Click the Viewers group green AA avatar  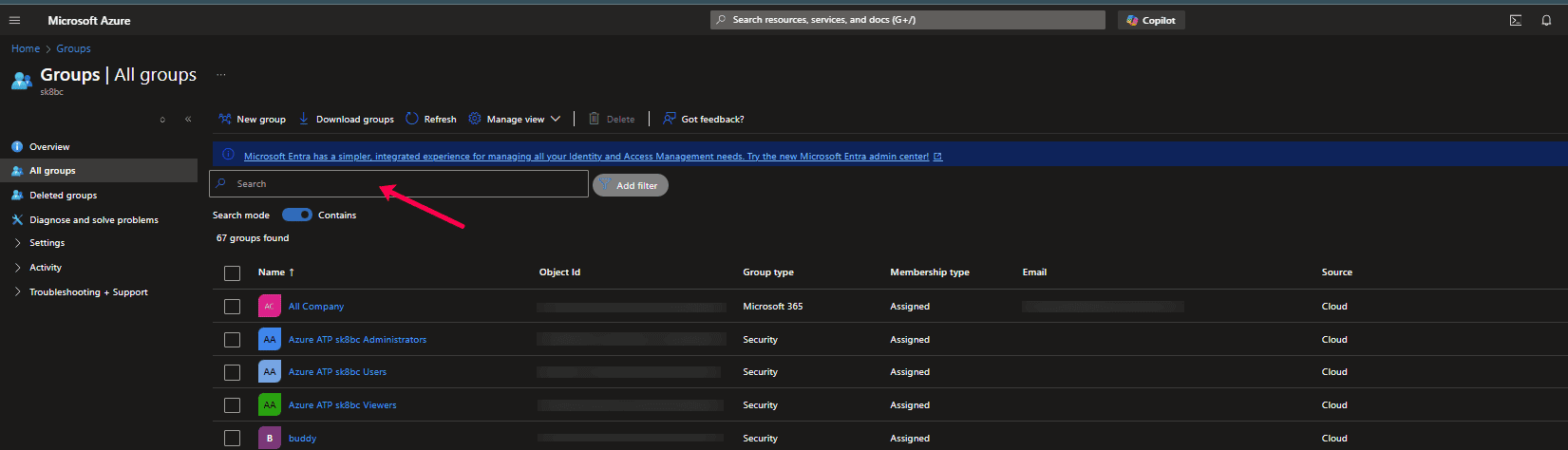270,405
